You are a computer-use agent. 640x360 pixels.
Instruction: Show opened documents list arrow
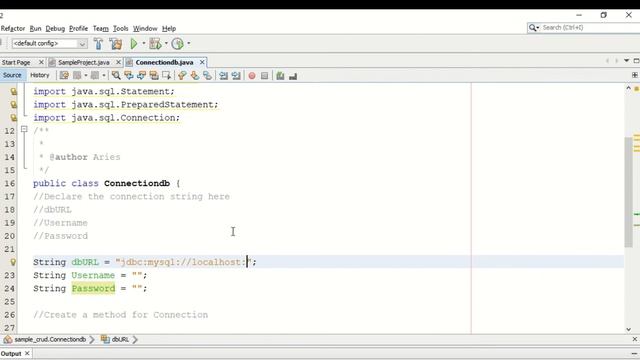point(627,61)
